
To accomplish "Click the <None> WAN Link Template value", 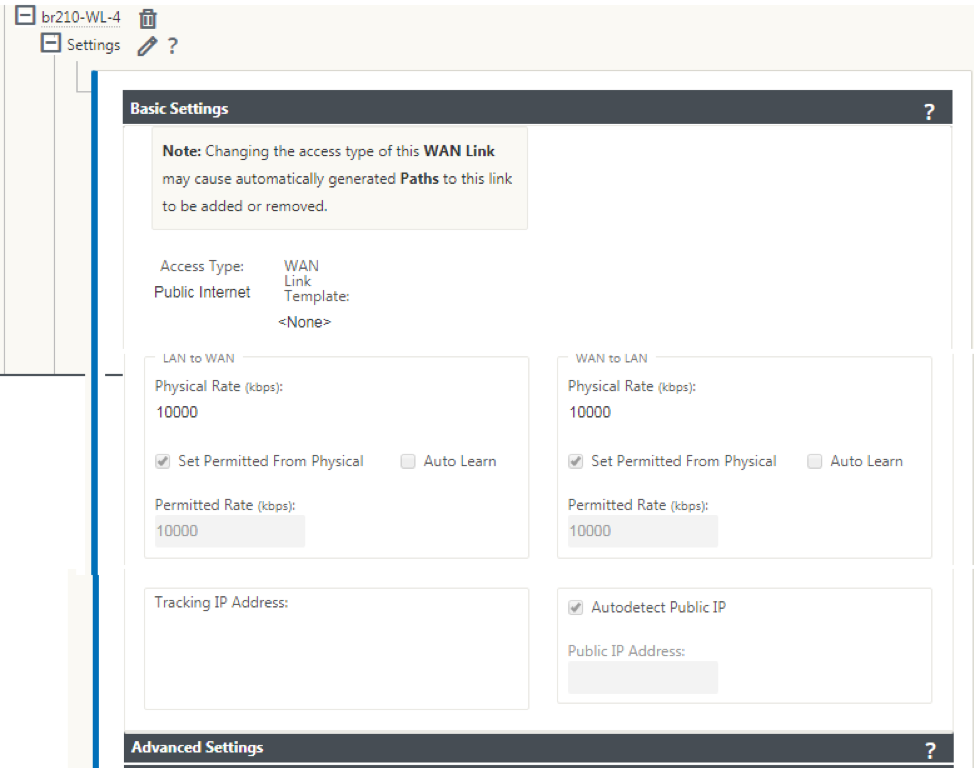I will coord(304,322).
